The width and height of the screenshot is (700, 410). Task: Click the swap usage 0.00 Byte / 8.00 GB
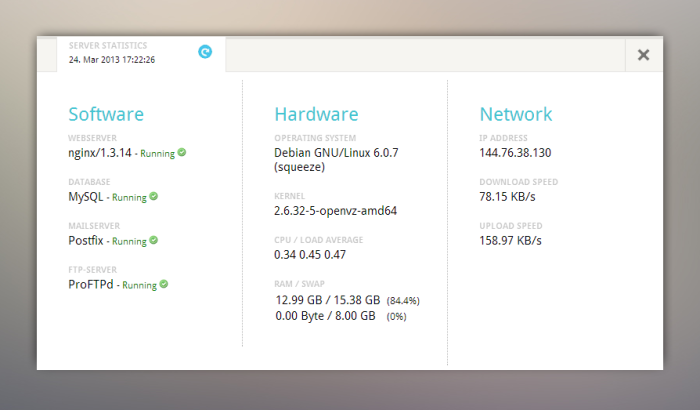tap(325, 316)
